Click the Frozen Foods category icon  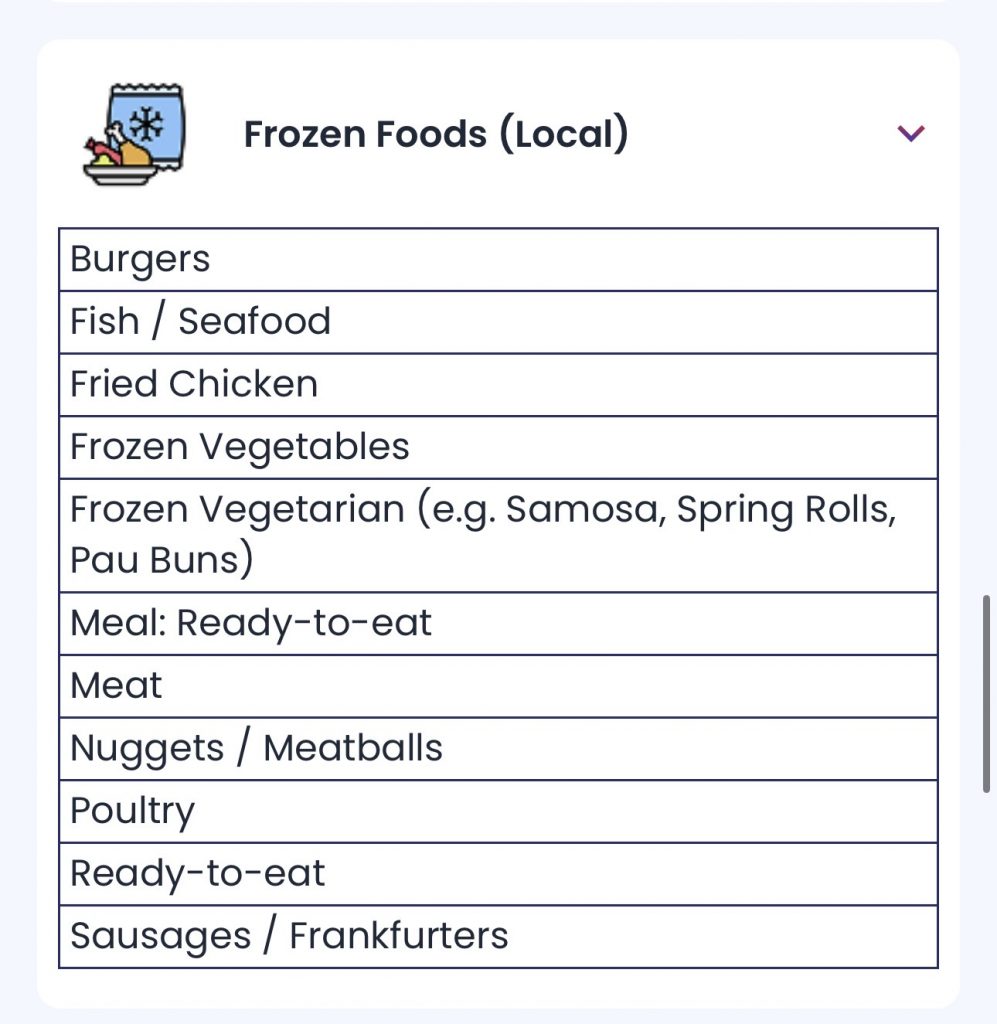pyautogui.click(x=134, y=135)
